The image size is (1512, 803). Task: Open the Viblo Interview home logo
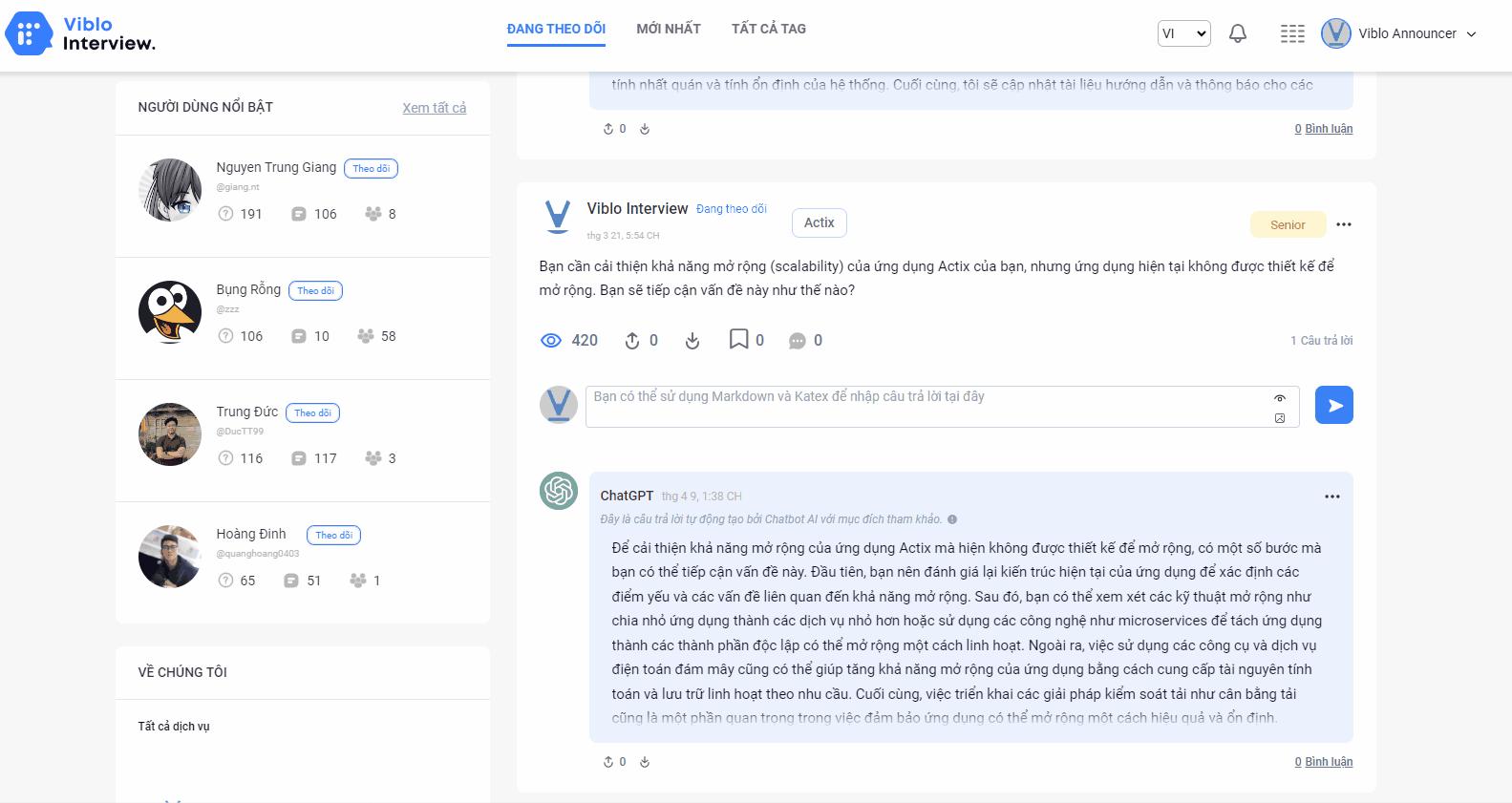pyautogui.click(x=80, y=34)
